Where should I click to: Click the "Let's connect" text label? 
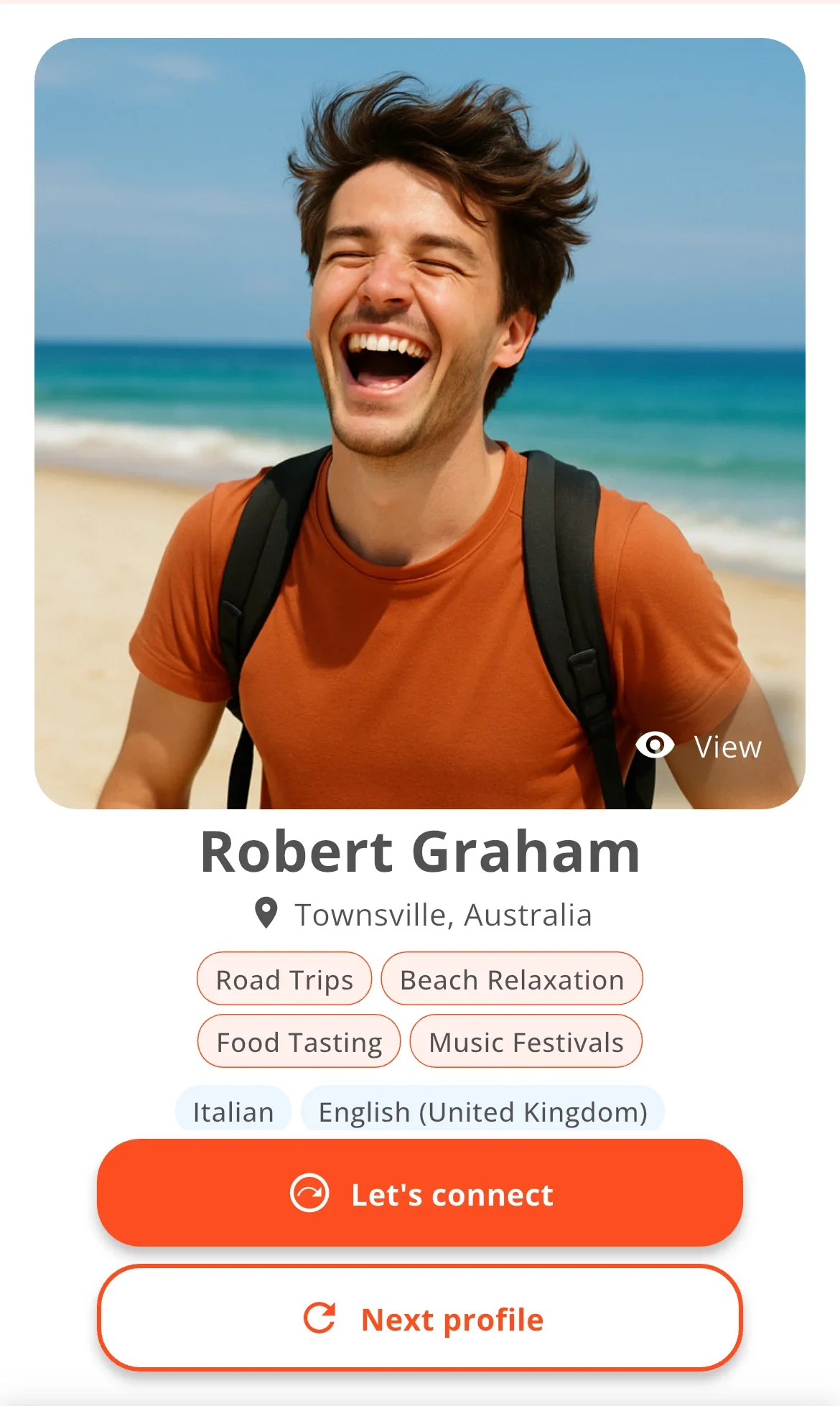tap(452, 1195)
